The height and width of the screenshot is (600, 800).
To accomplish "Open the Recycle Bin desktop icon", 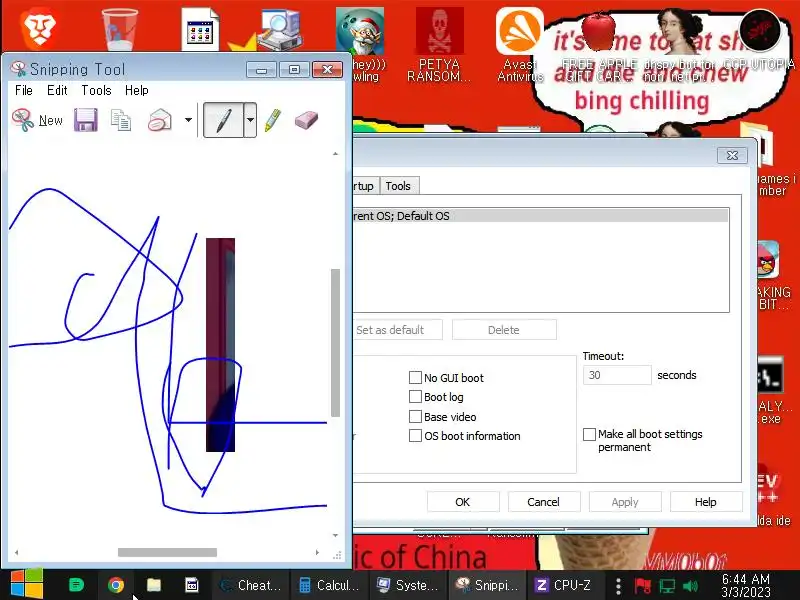I will tap(119, 29).
